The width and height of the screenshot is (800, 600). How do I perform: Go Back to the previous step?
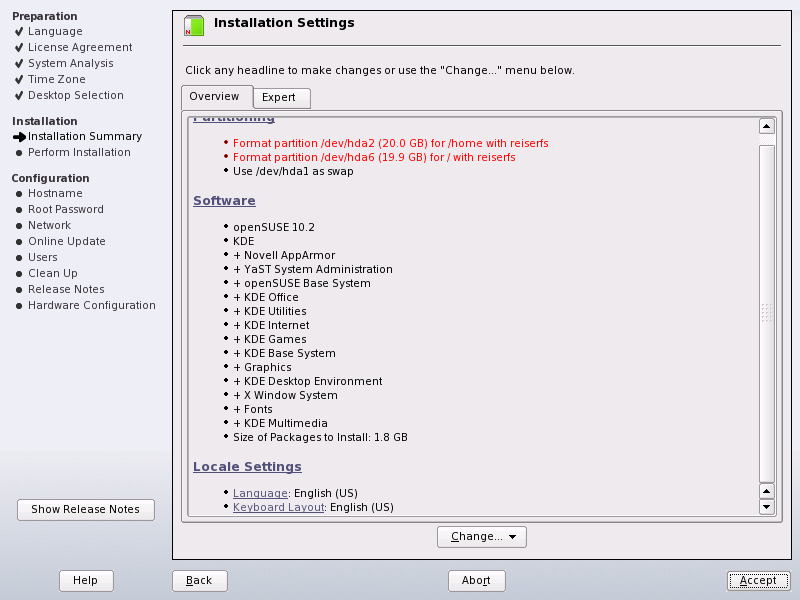point(199,581)
